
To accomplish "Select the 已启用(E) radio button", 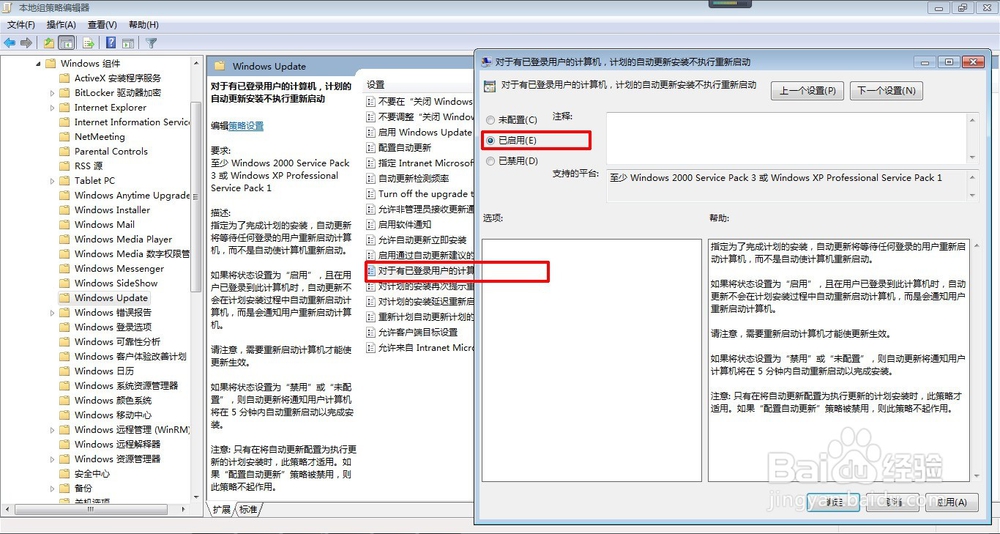I will tap(490, 140).
